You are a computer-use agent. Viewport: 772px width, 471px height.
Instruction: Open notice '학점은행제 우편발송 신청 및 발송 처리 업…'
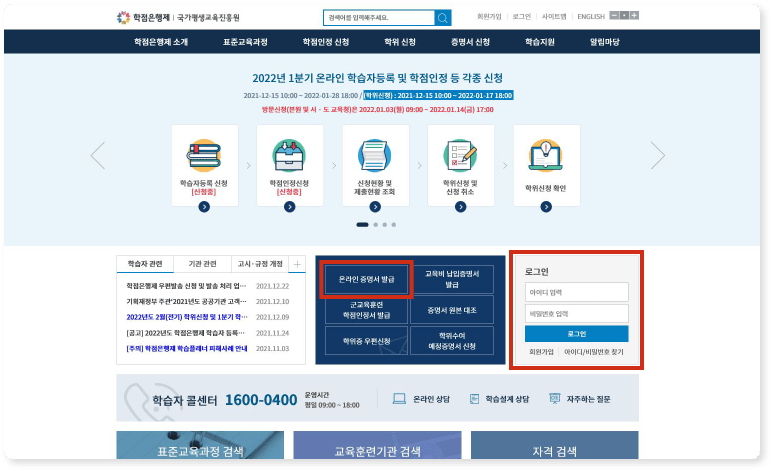(x=186, y=286)
